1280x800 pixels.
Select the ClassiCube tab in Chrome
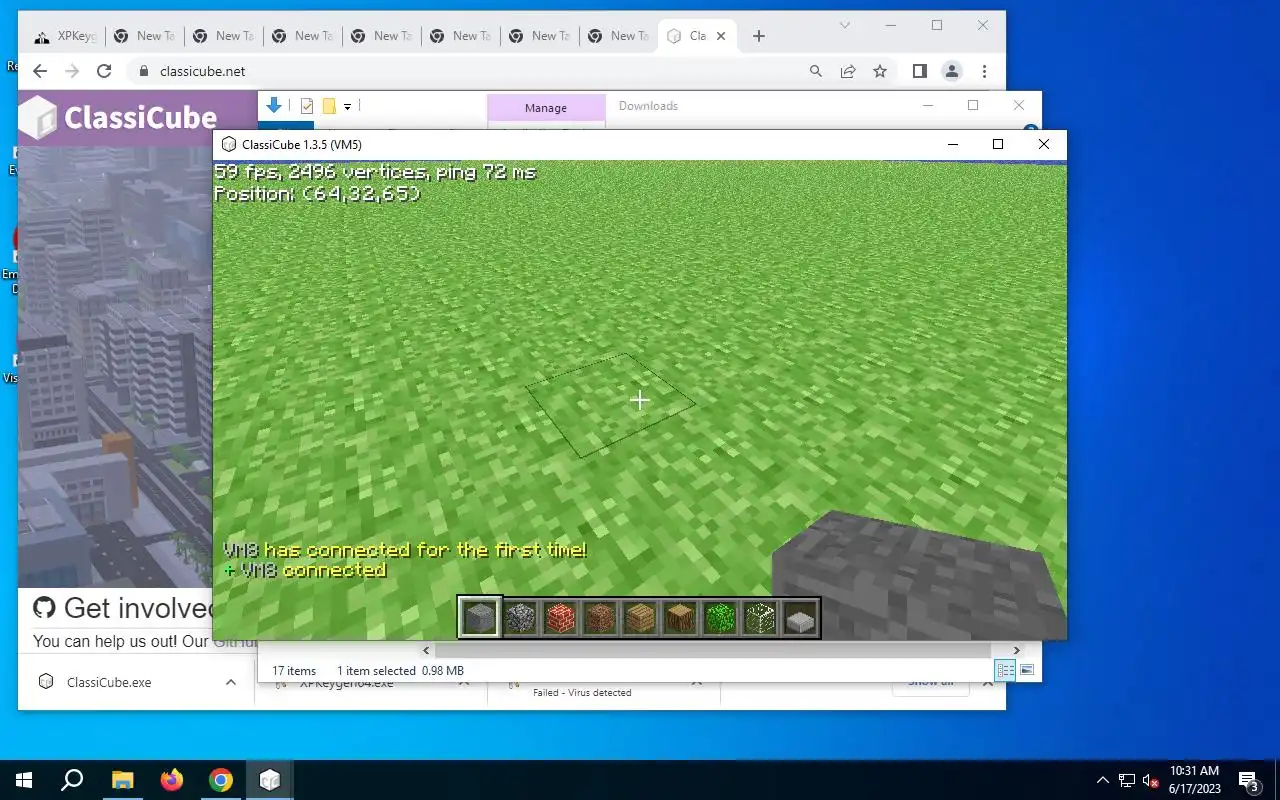pos(698,36)
